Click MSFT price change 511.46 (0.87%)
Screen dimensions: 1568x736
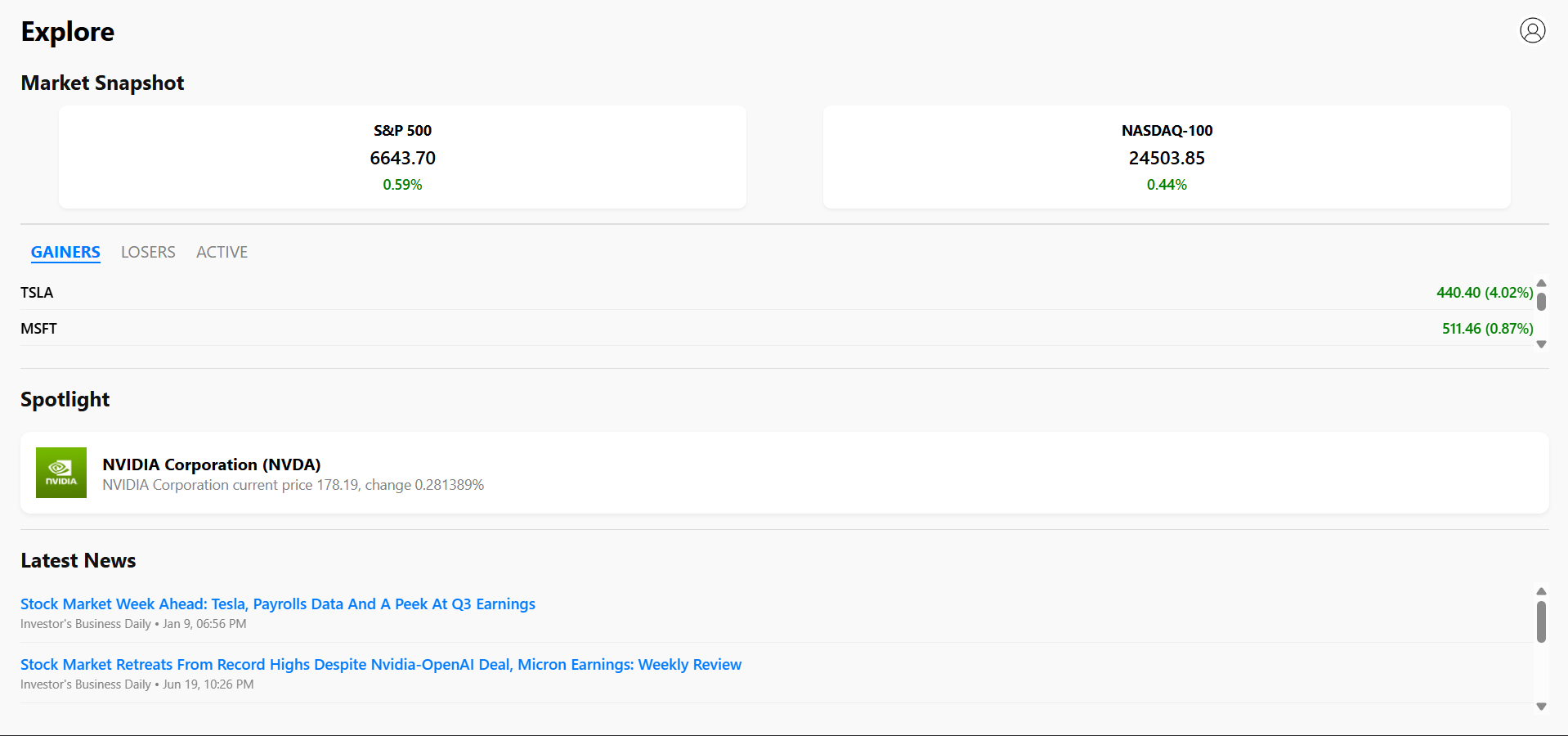pos(1487,329)
